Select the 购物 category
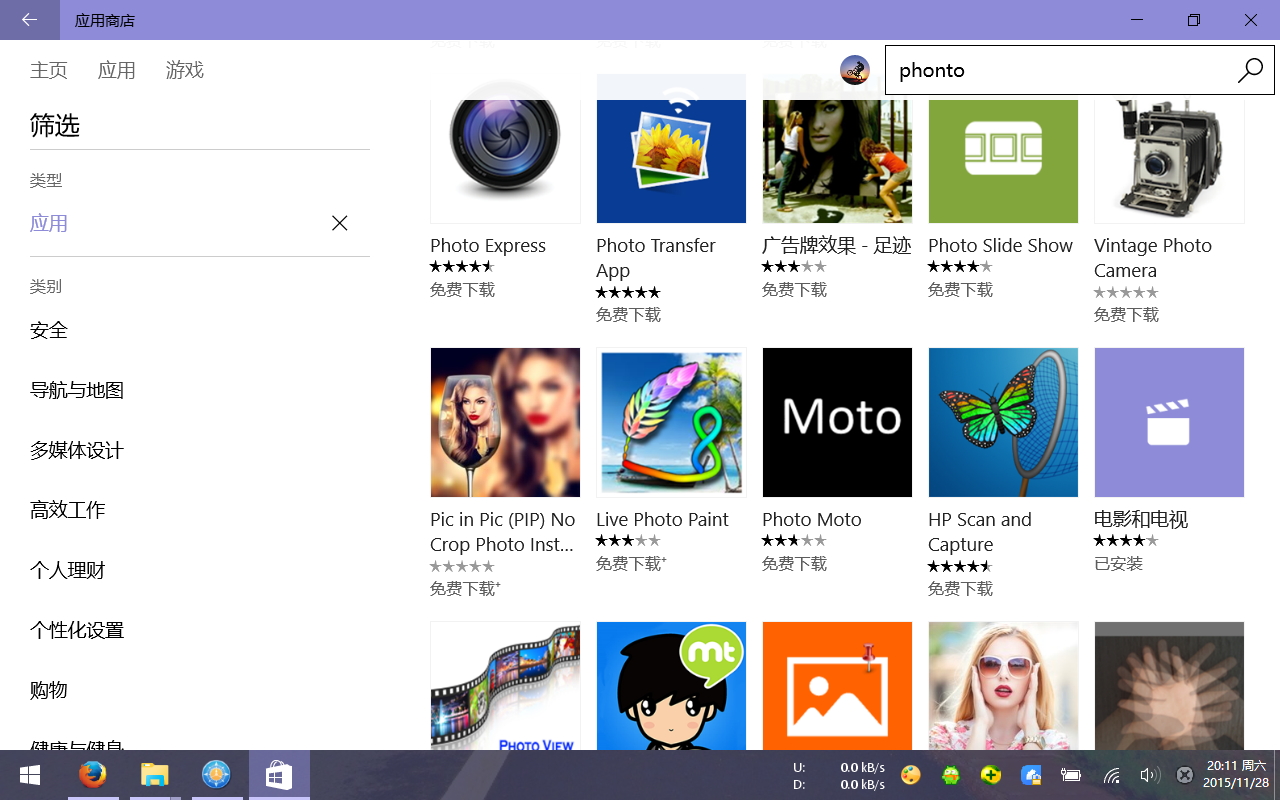Viewport: 1280px width, 800px height. (x=49, y=690)
